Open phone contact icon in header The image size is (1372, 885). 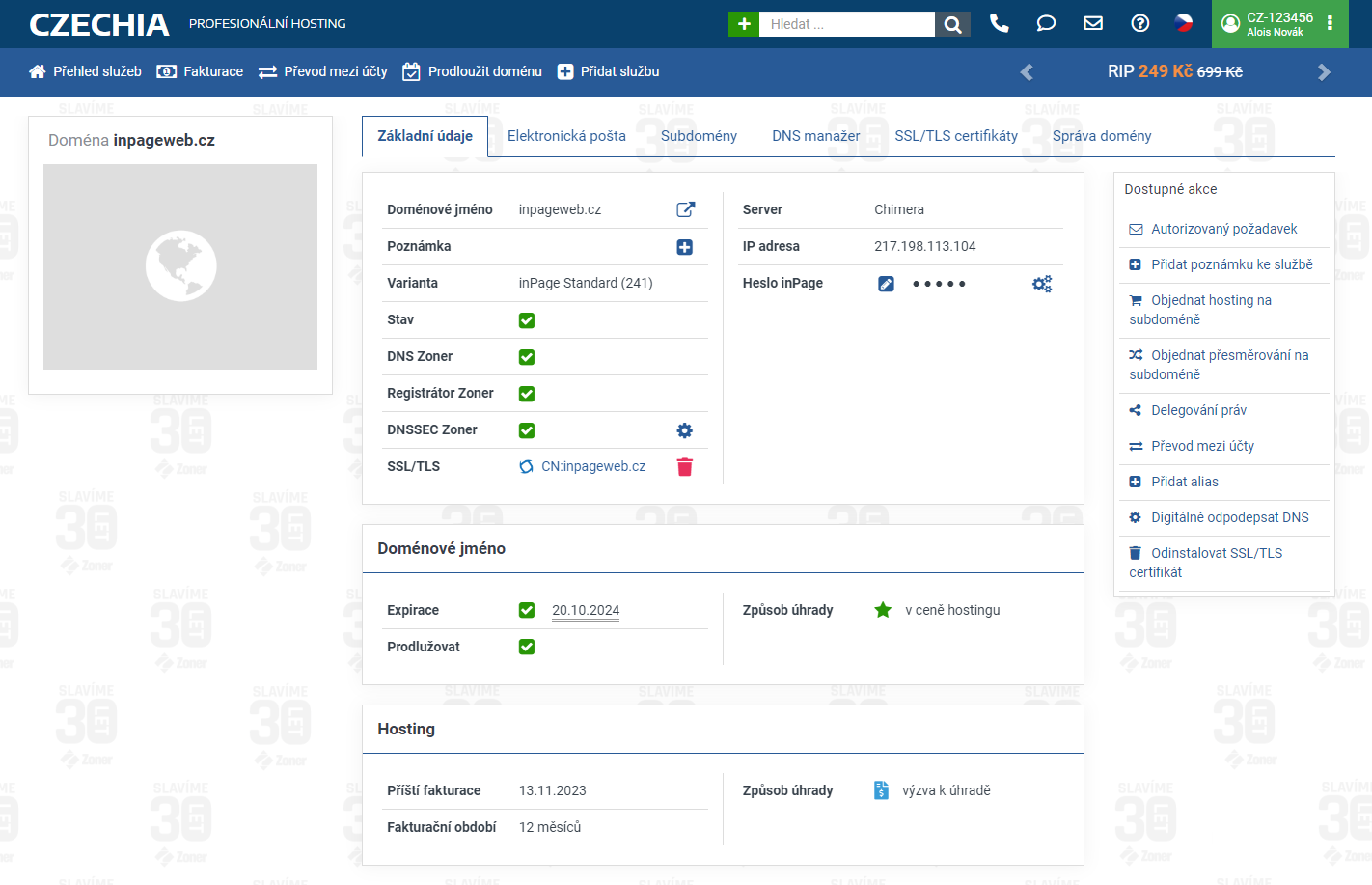1000,23
